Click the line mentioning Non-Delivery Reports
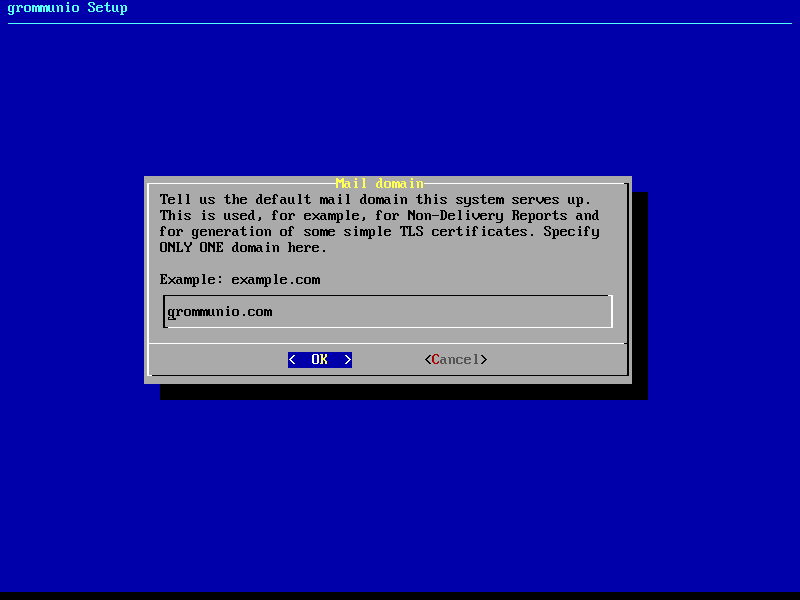The width and height of the screenshot is (800, 600). 379,215
